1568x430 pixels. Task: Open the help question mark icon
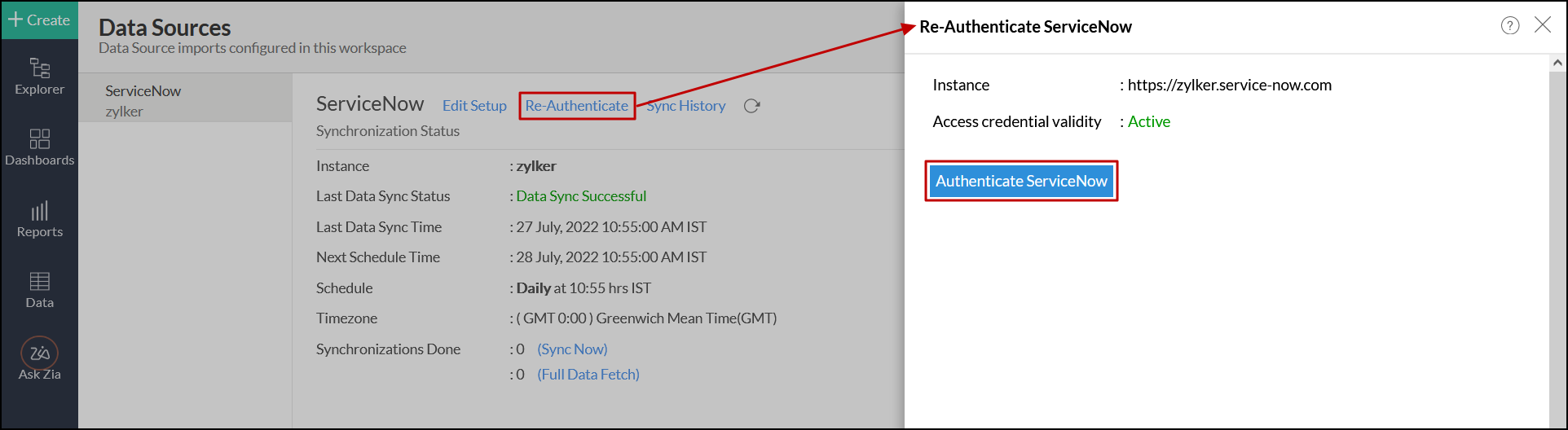pos(1510,25)
